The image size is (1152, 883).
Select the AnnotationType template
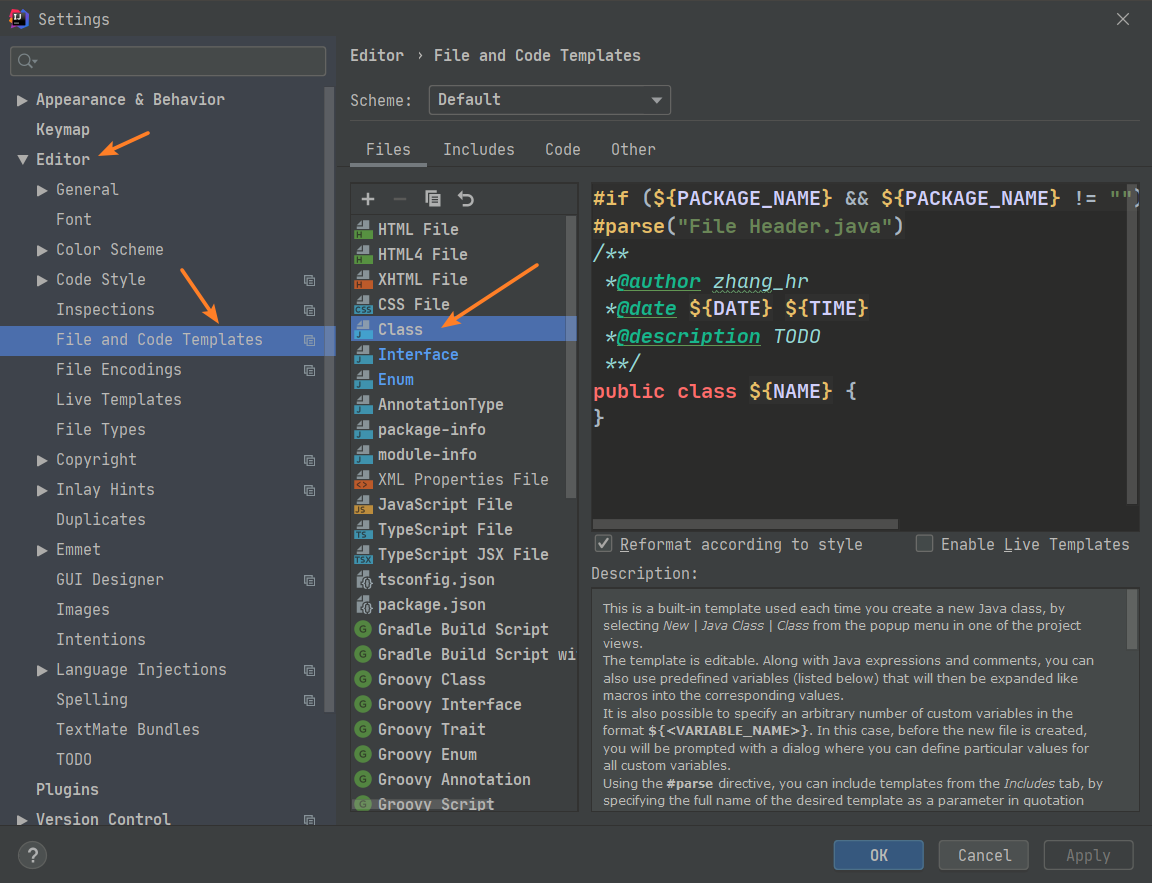pos(464,405)
